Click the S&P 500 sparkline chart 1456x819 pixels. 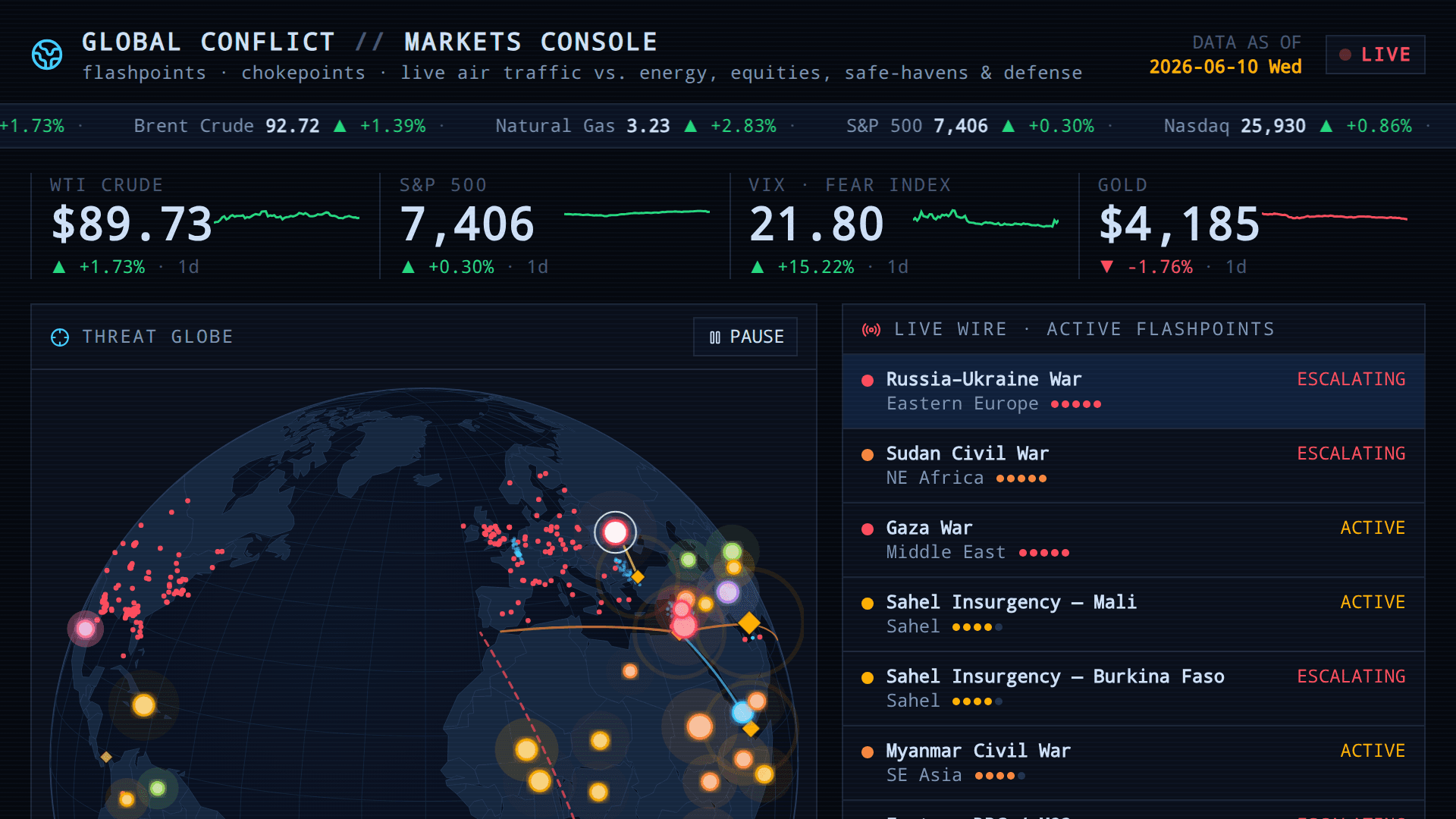point(637,213)
